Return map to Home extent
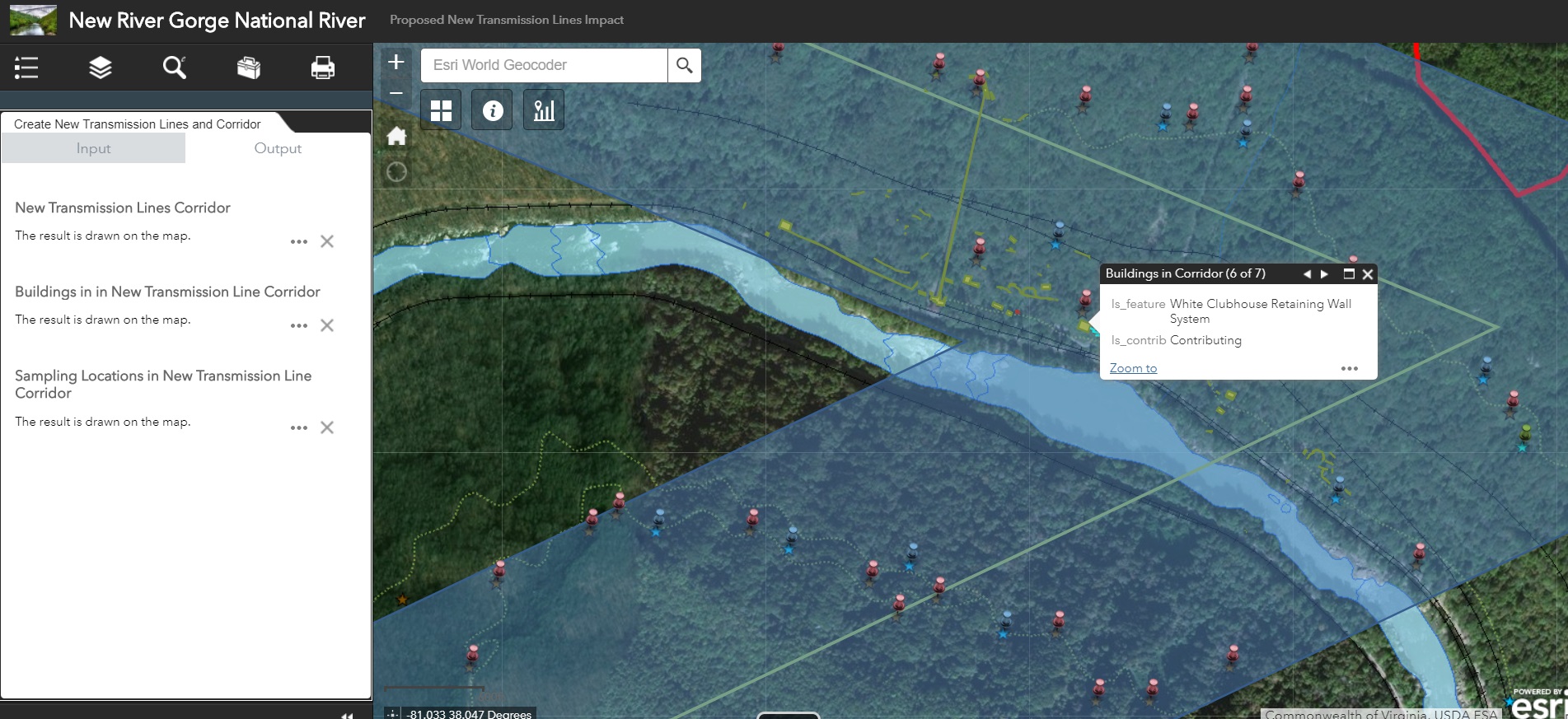 396,137
